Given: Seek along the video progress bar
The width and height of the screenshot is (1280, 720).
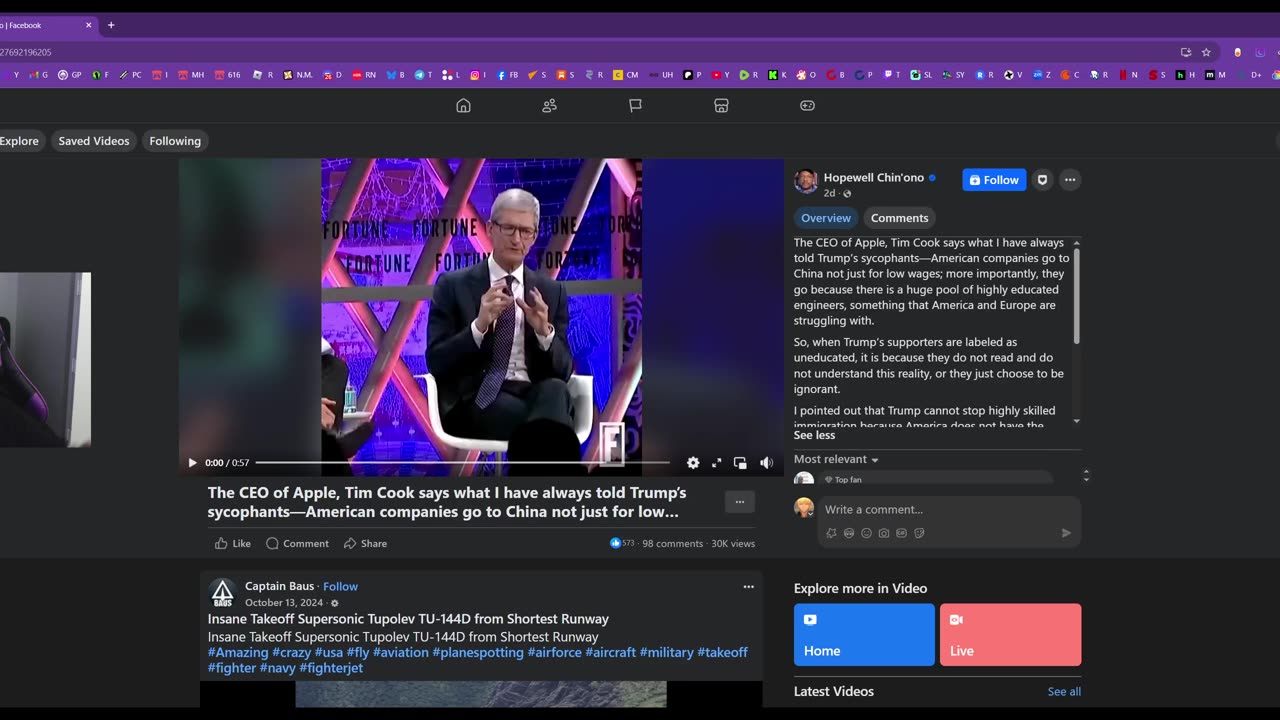Looking at the screenshot, I should coord(462,463).
